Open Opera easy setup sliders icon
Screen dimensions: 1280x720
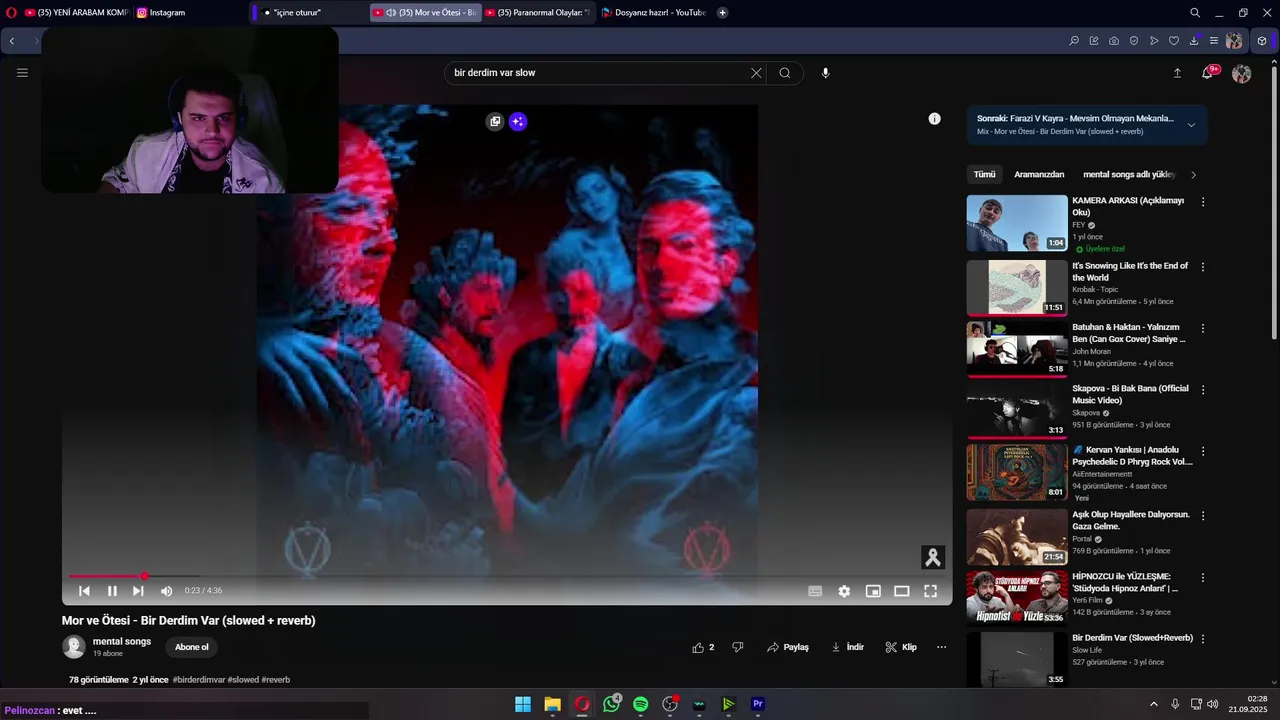(x=1214, y=41)
